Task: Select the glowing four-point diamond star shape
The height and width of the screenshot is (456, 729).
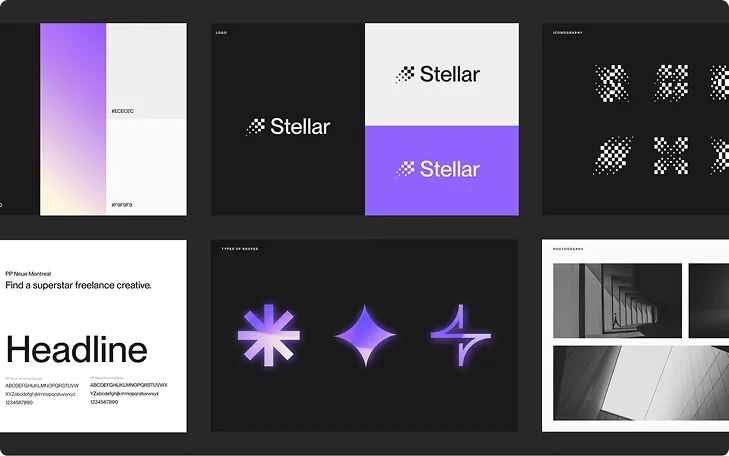Action: (365, 335)
